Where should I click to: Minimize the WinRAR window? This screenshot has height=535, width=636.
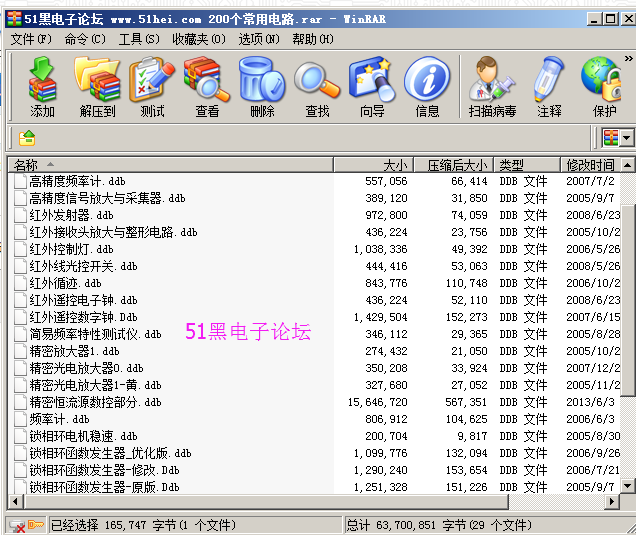click(x=595, y=19)
